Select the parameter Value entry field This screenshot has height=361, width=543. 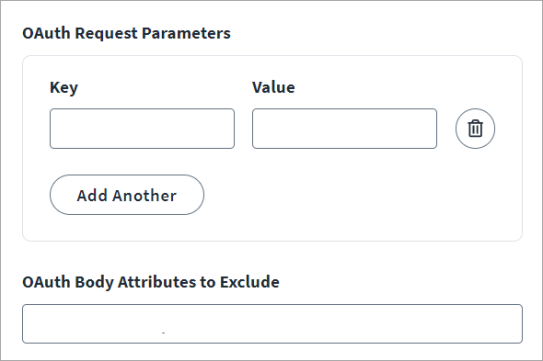tap(344, 129)
